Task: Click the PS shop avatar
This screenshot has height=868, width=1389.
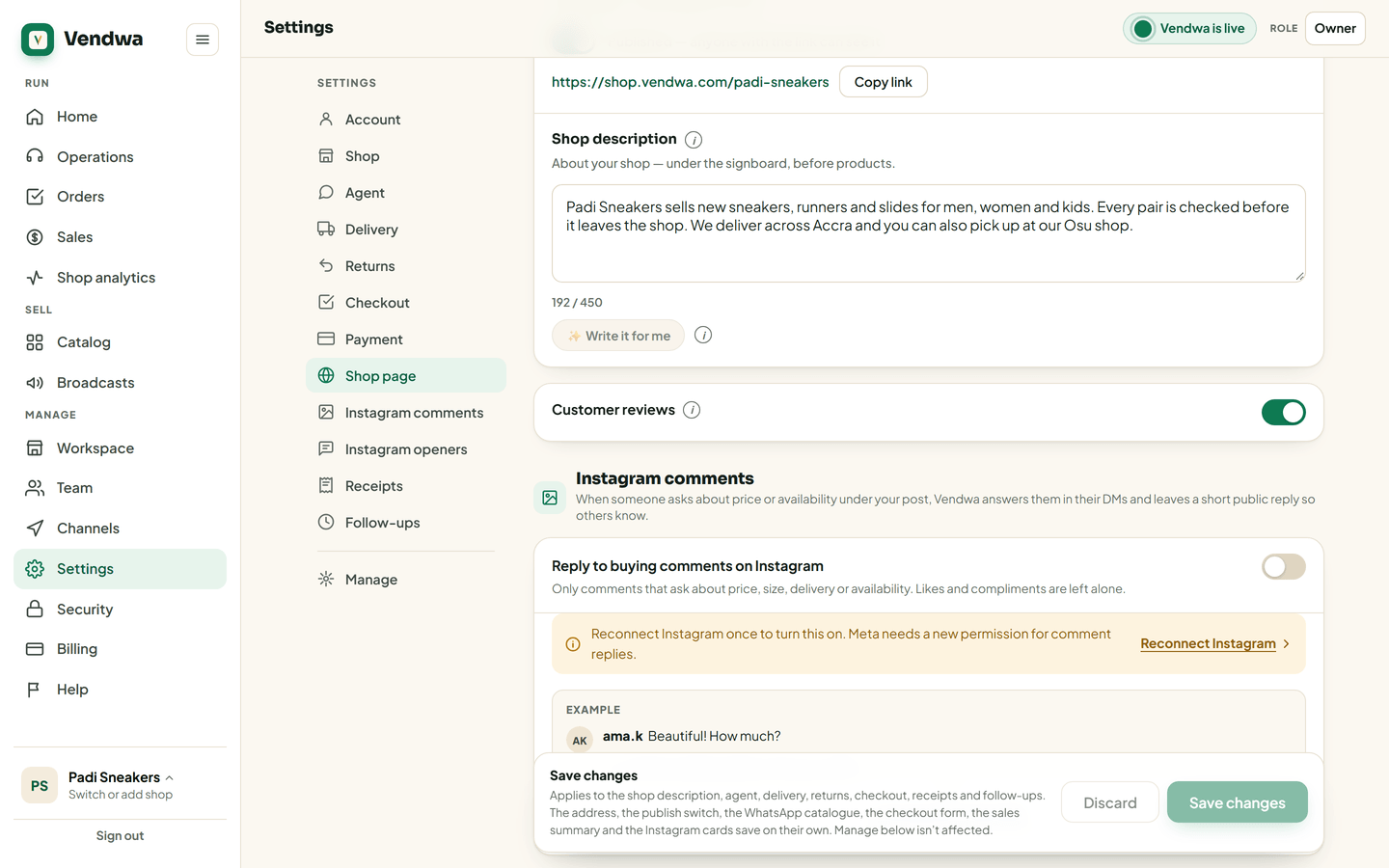Action: pyautogui.click(x=40, y=785)
